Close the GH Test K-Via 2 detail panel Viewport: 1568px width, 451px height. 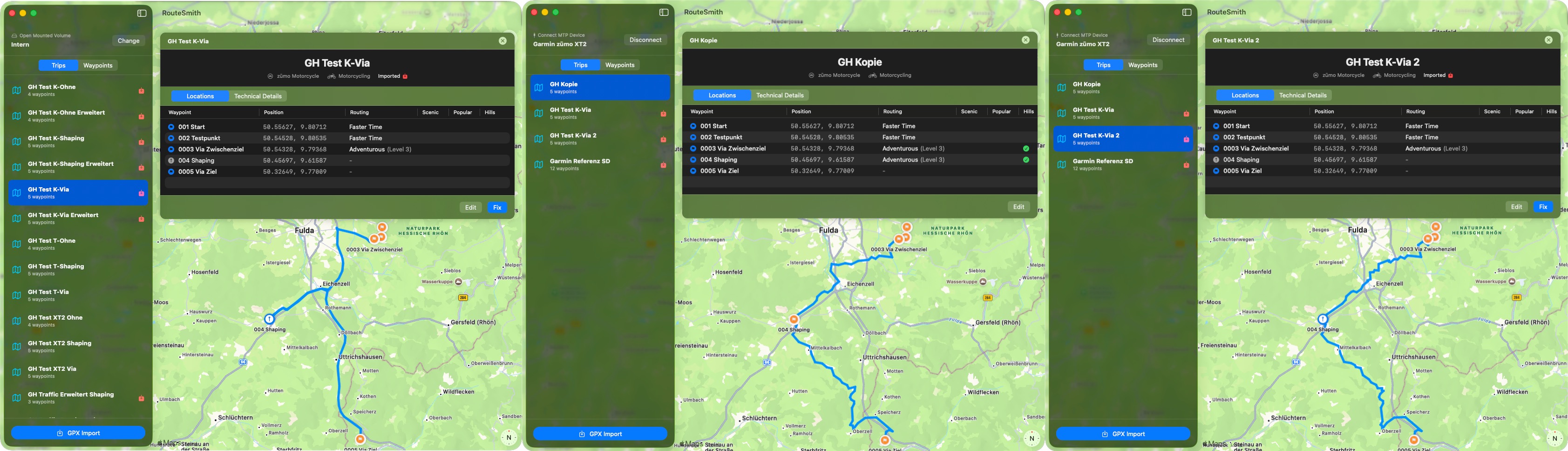pos(1548,40)
